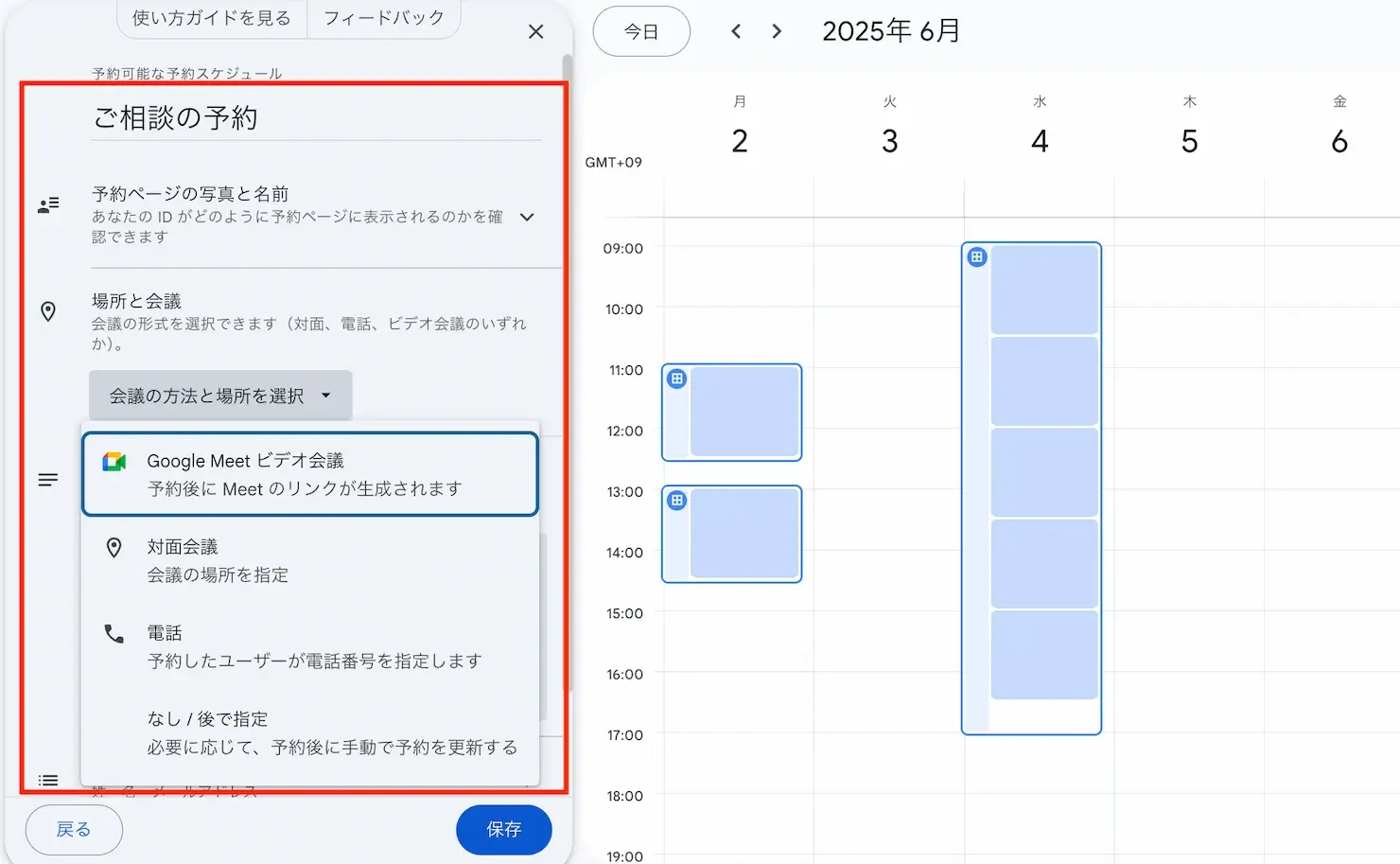This screenshot has height=864, width=1400.
Task: Go to the next week with the right arrow
Action: (x=777, y=31)
